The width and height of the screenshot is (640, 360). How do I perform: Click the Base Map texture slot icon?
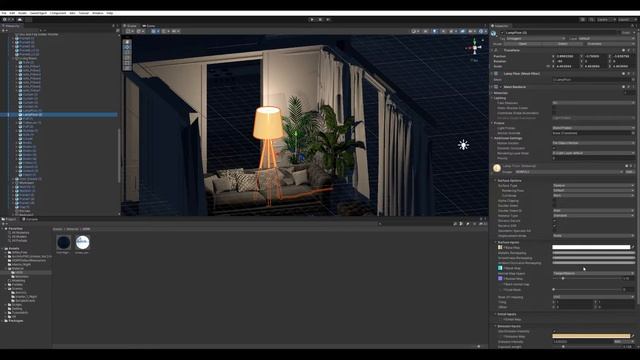pyautogui.click(x=500, y=247)
